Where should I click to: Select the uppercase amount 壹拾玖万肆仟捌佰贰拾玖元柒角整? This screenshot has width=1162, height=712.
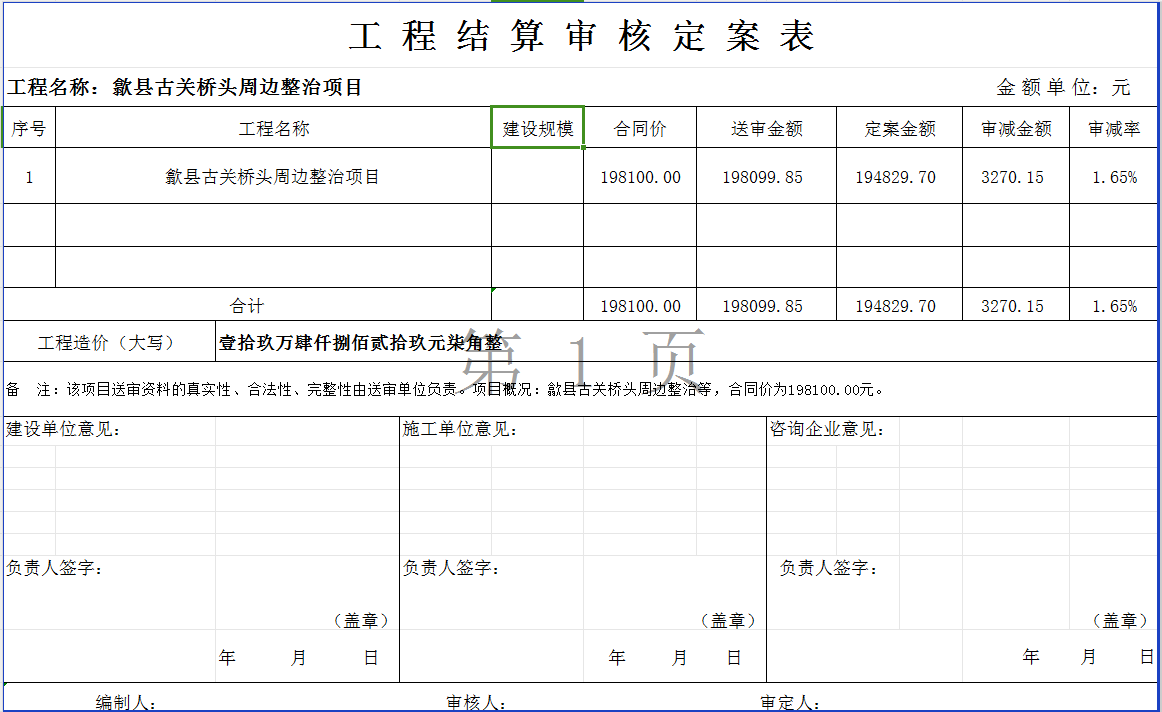[360, 343]
